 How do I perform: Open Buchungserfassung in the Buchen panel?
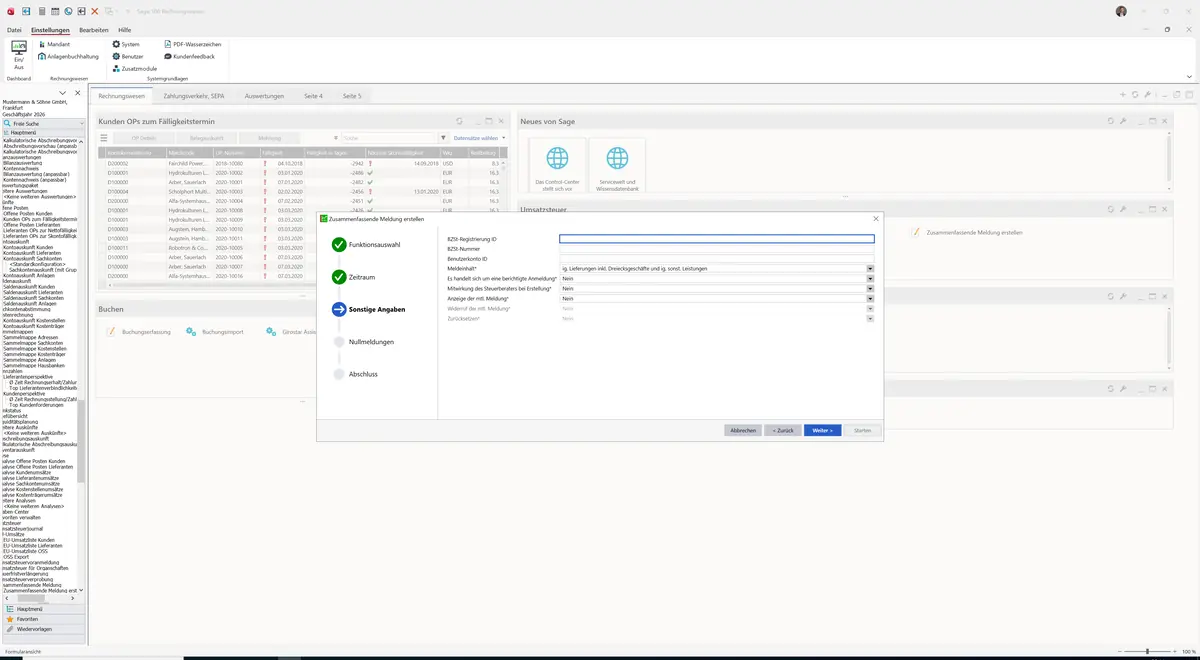tap(139, 331)
